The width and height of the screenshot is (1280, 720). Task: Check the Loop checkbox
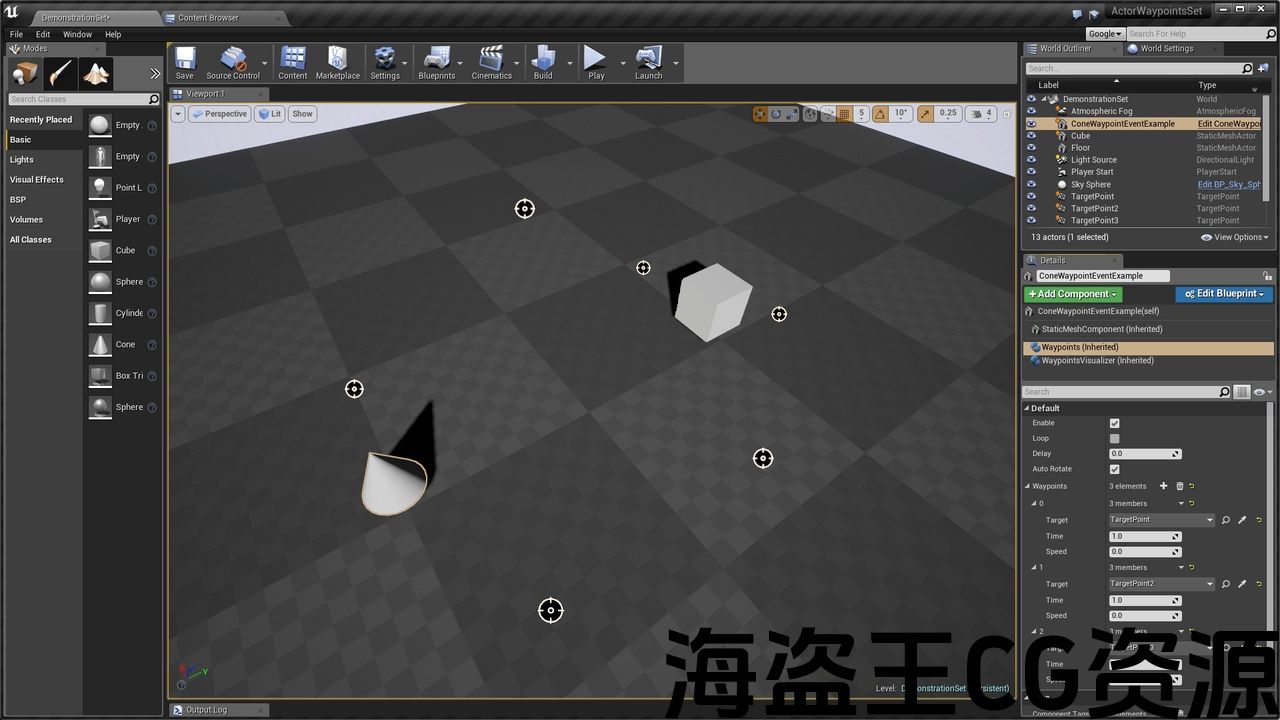point(1115,438)
